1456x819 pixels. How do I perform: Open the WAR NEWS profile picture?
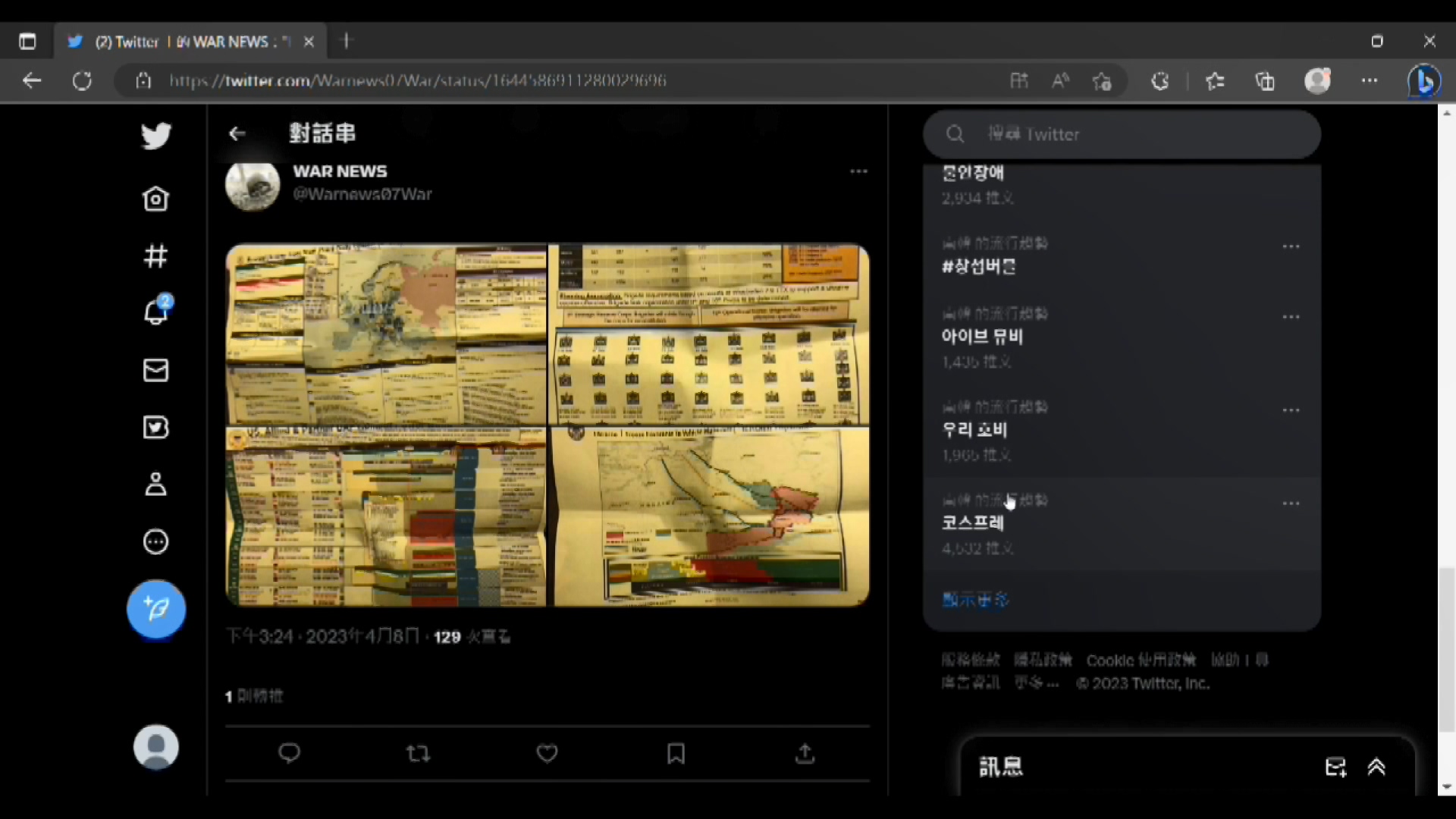point(253,186)
